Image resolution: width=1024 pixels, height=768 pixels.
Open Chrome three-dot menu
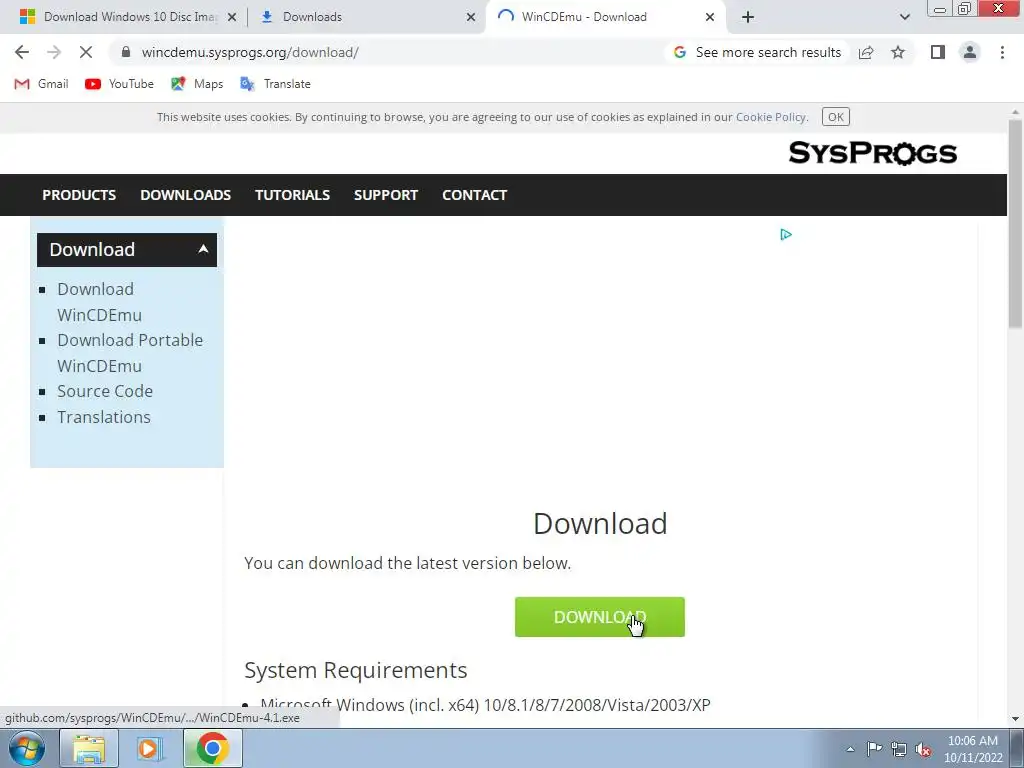[x=1002, y=52]
